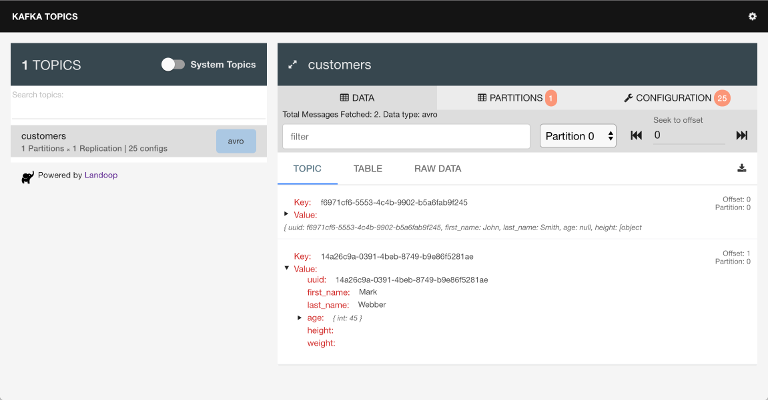
Task: Click the uuid field label
Action: (x=317, y=280)
